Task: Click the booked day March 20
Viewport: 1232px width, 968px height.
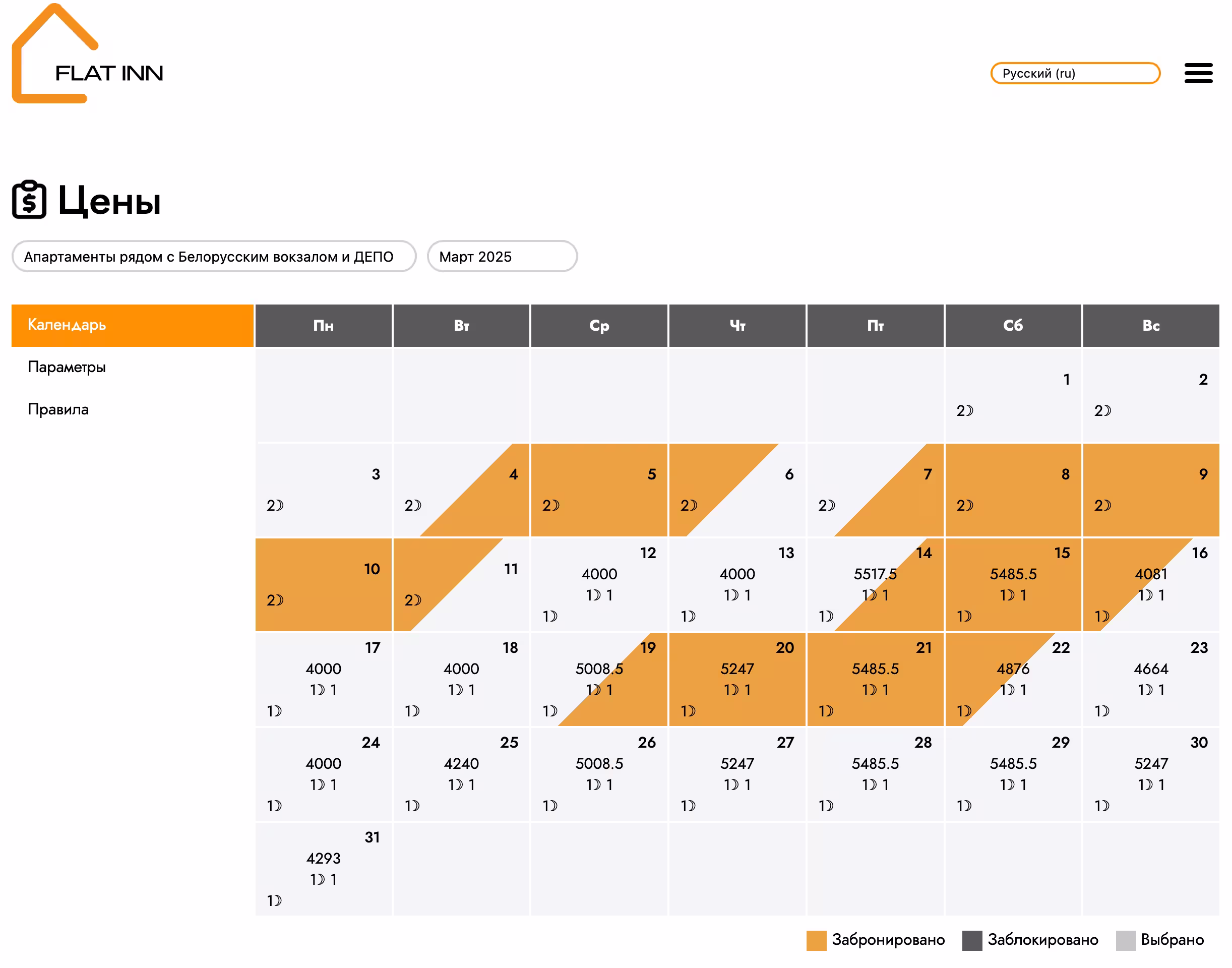Action: pos(736,679)
